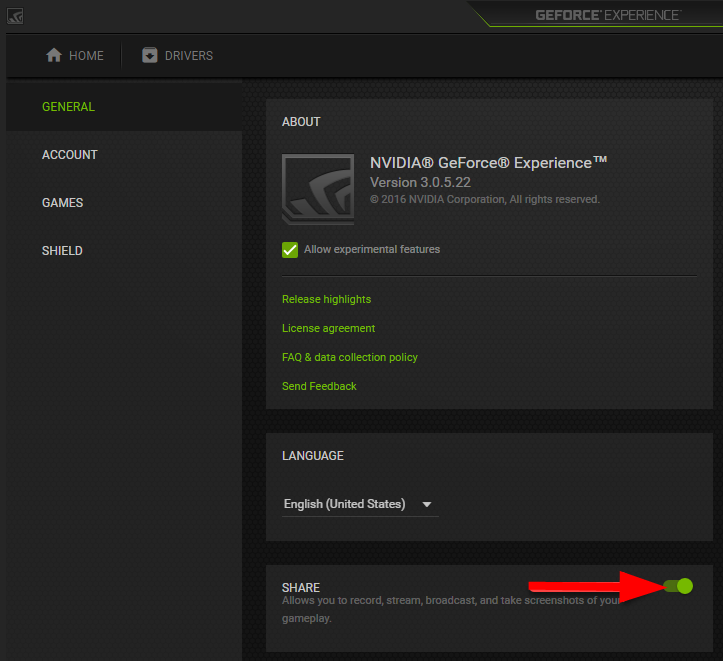This screenshot has width=723, height=661.
Task: Open the Release highlights link
Action: tap(326, 300)
